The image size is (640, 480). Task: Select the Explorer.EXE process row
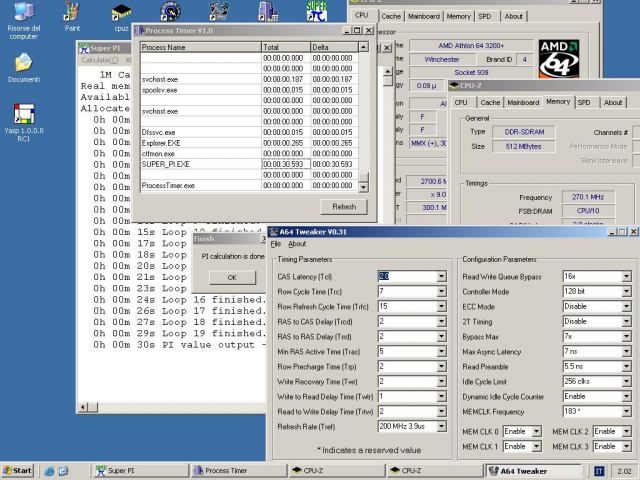249,143
